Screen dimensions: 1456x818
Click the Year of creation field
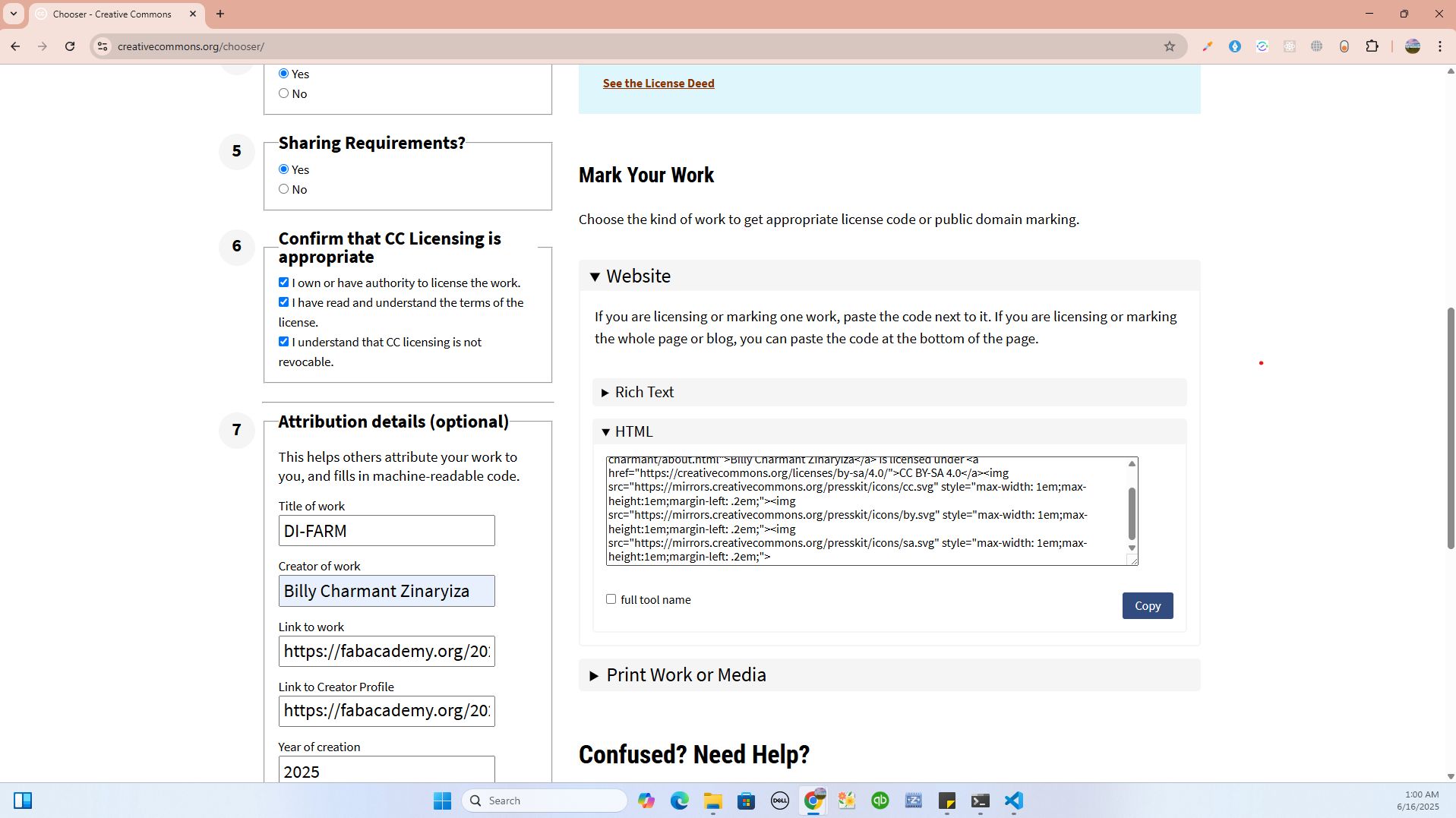click(387, 770)
